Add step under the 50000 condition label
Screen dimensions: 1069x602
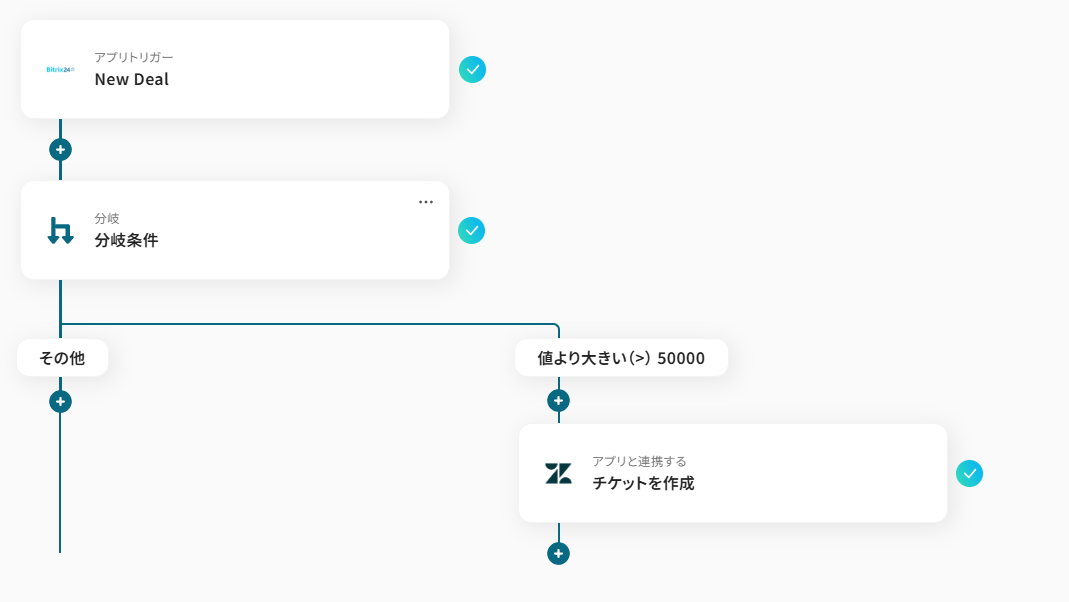pos(558,401)
